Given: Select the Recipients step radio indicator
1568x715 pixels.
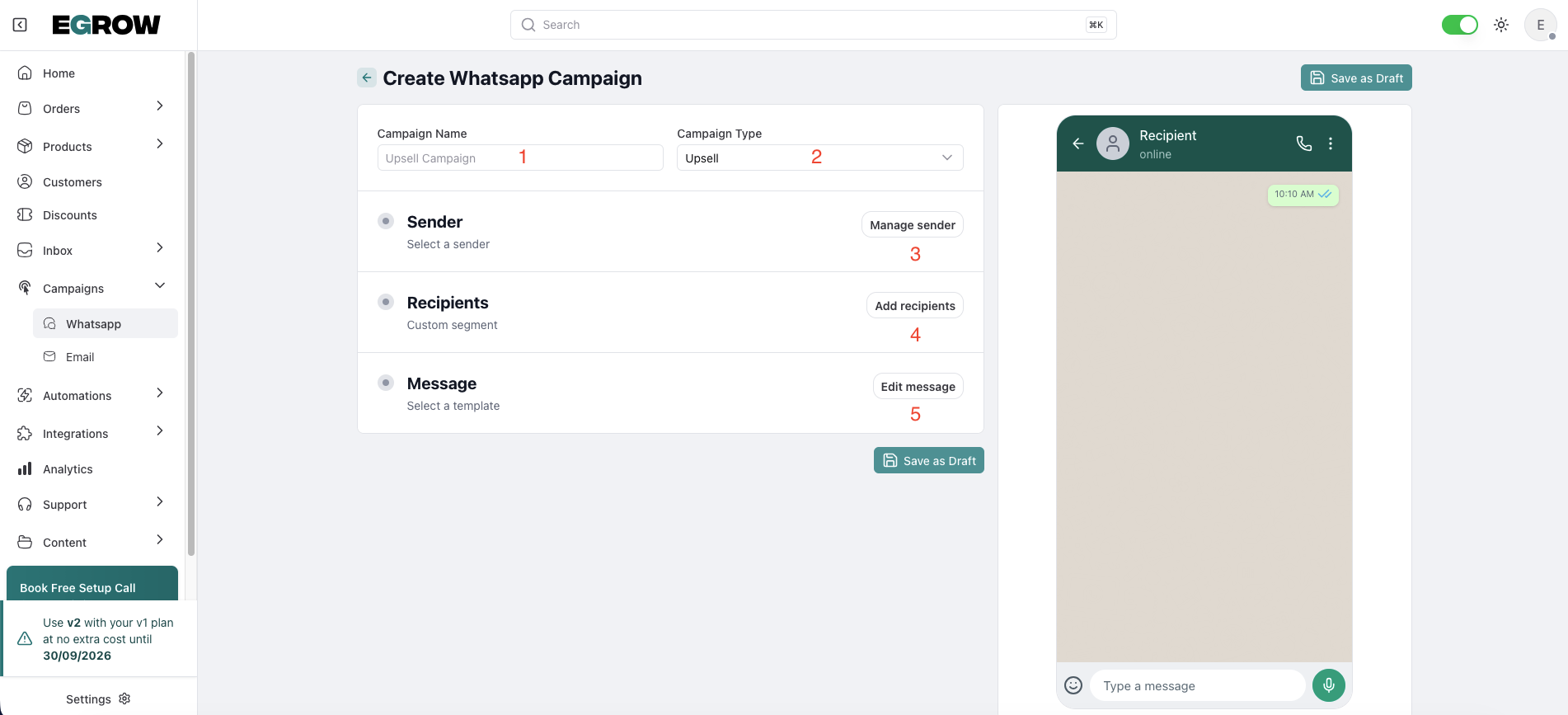Looking at the screenshot, I should pyautogui.click(x=386, y=302).
